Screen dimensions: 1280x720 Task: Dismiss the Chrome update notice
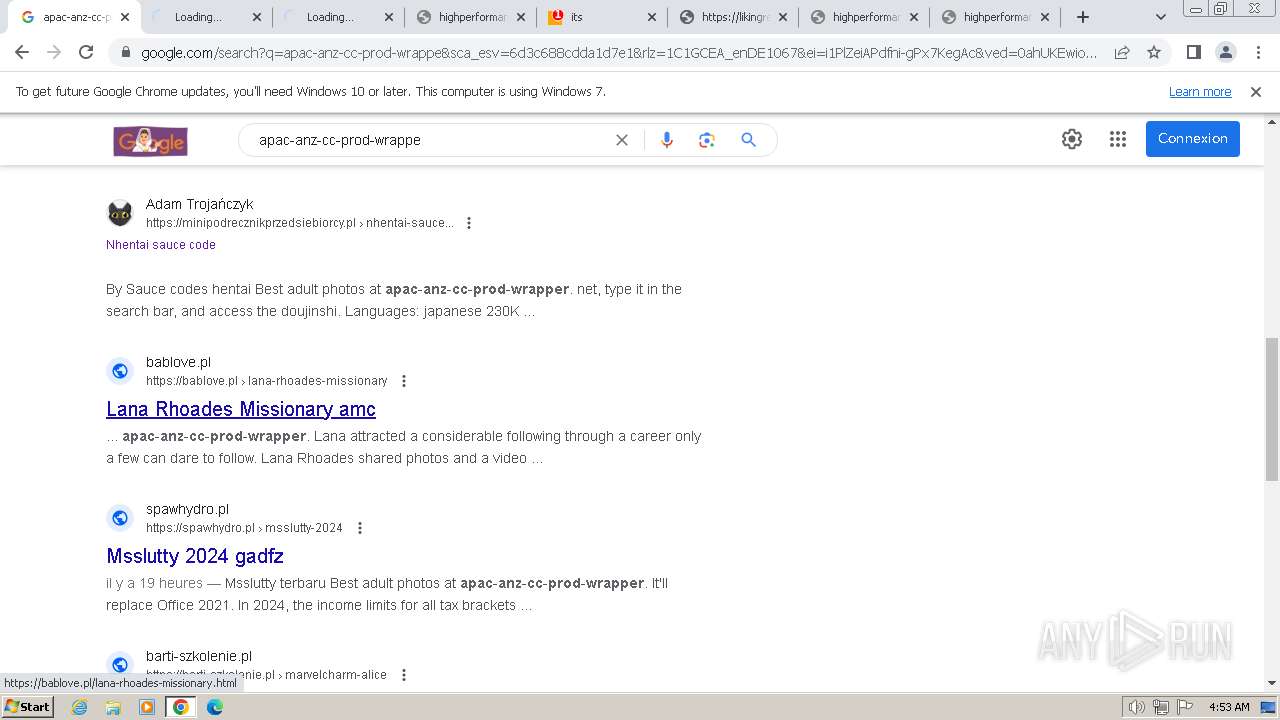pyautogui.click(x=1256, y=91)
